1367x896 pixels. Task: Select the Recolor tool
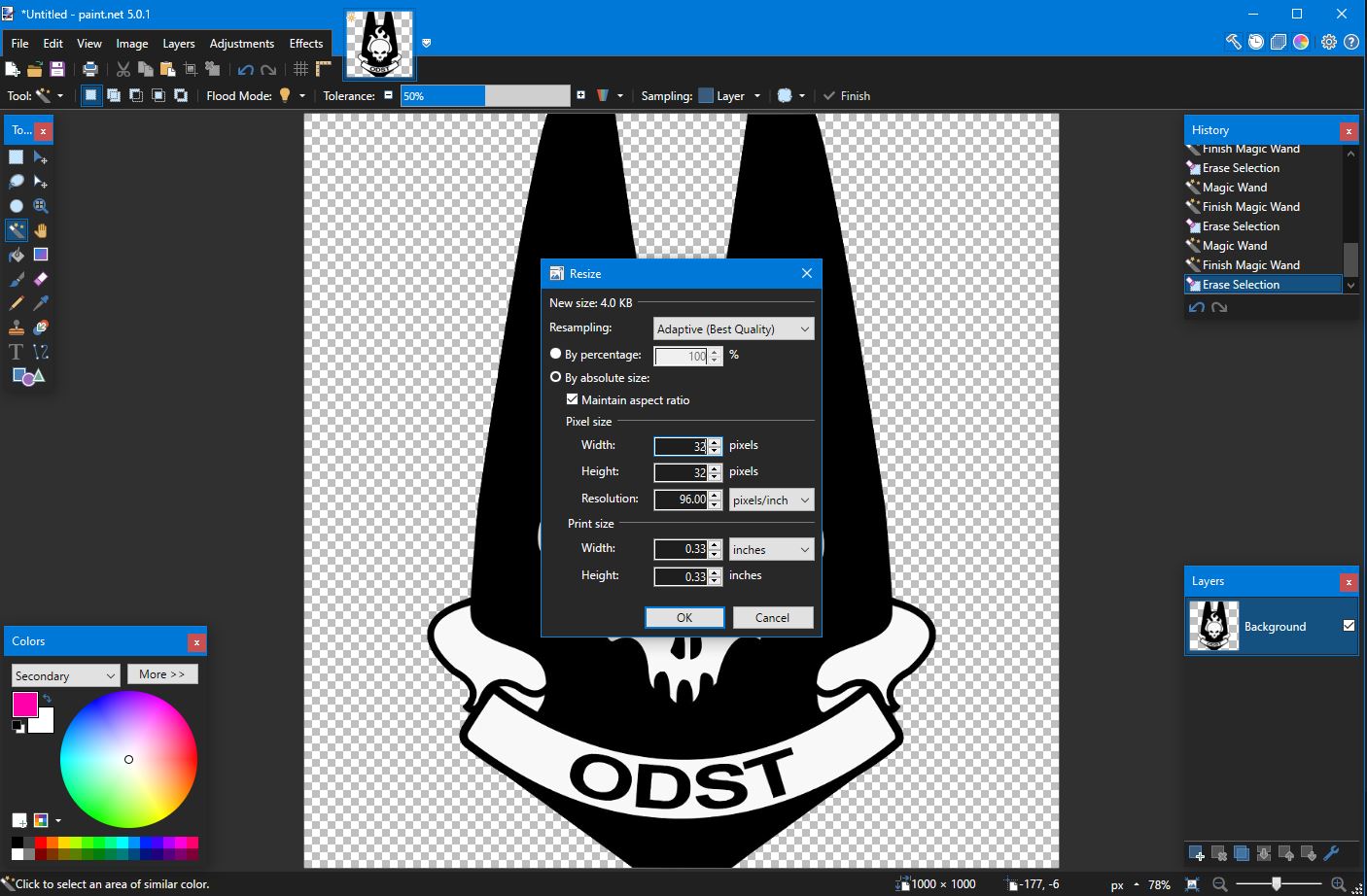(x=41, y=327)
